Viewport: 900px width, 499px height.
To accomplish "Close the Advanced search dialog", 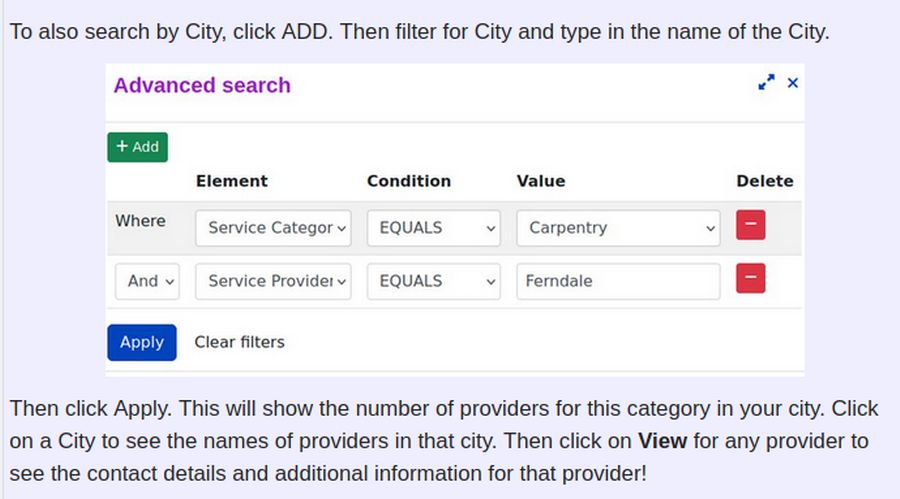I will coord(793,84).
